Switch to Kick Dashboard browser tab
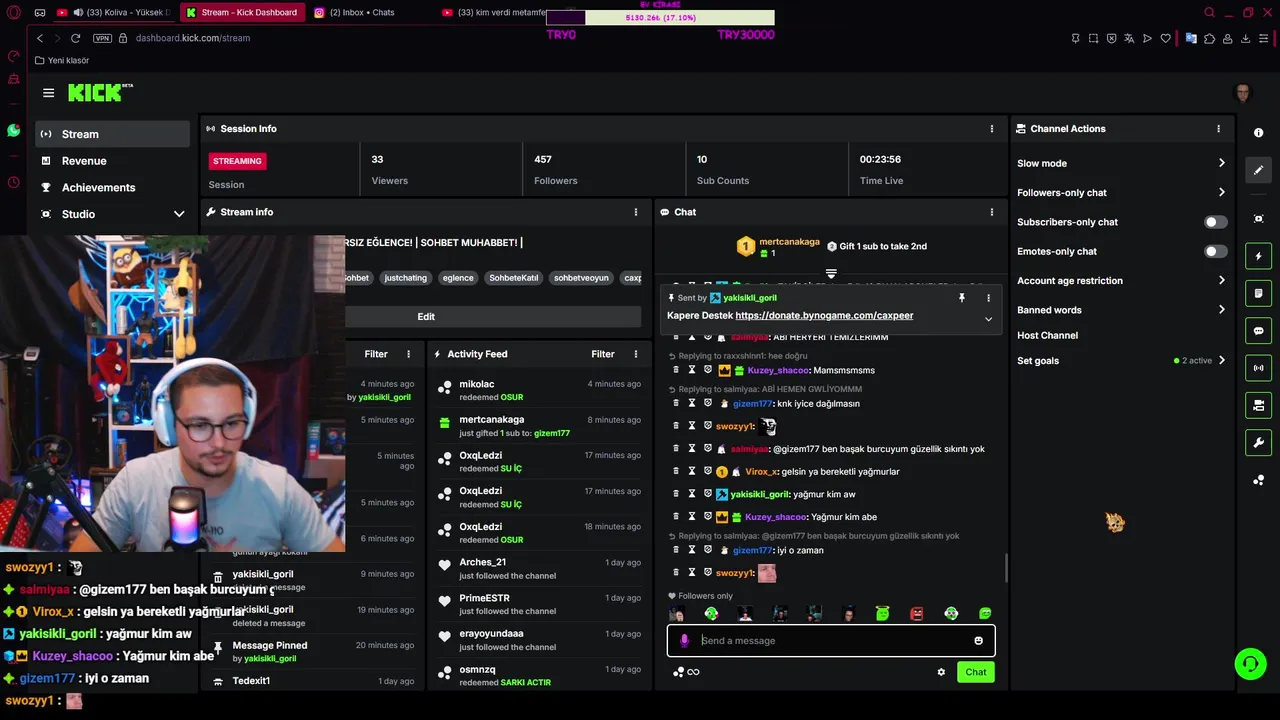 242,12
